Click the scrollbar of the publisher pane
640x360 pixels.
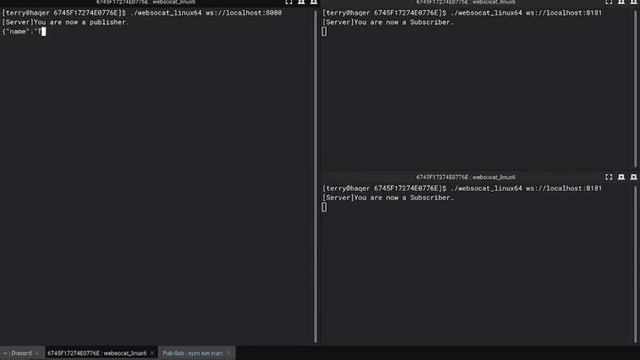[316, 176]
